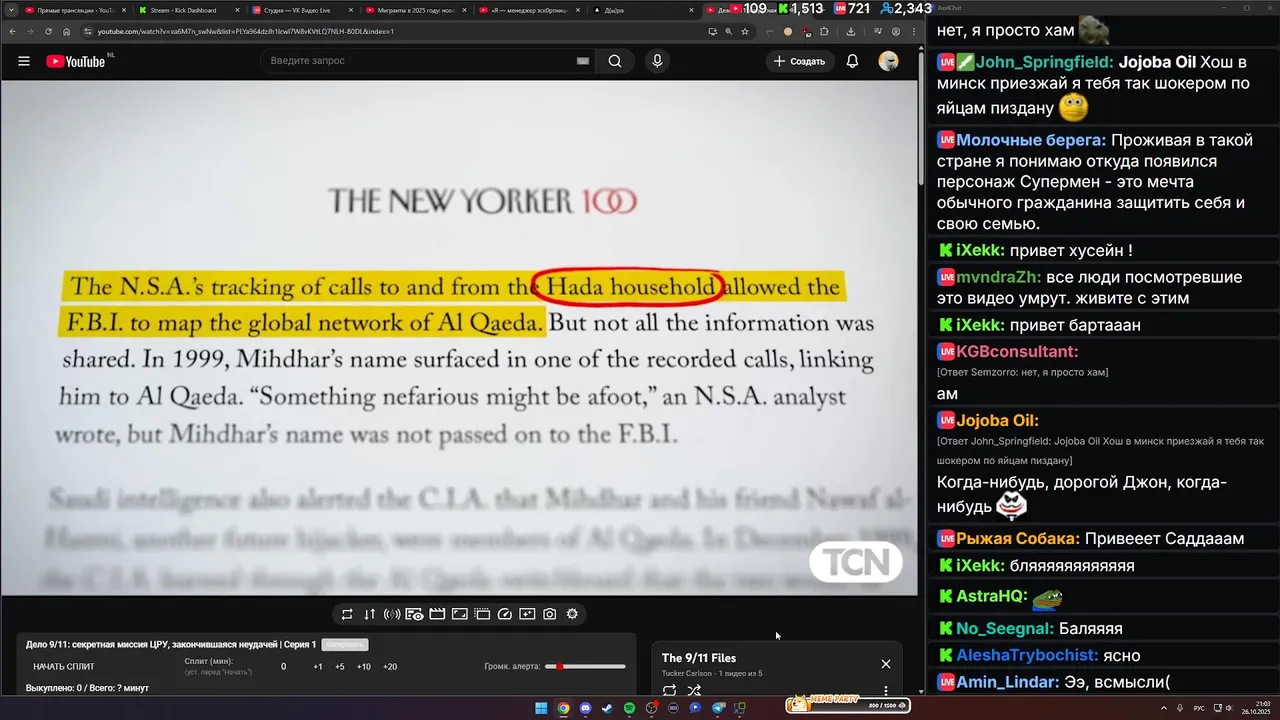Click the dashed window icon in player toolbar
This screenshot has height=720, width=1280.
click(x=482, y=614)
